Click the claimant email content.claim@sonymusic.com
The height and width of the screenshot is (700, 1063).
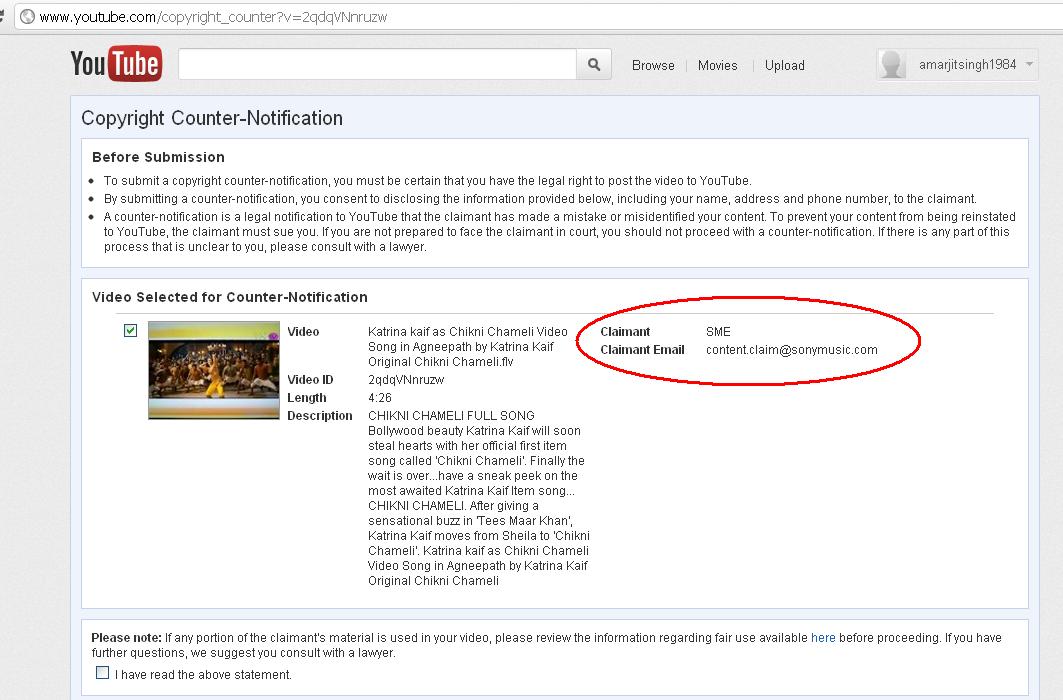click(791, 350)
